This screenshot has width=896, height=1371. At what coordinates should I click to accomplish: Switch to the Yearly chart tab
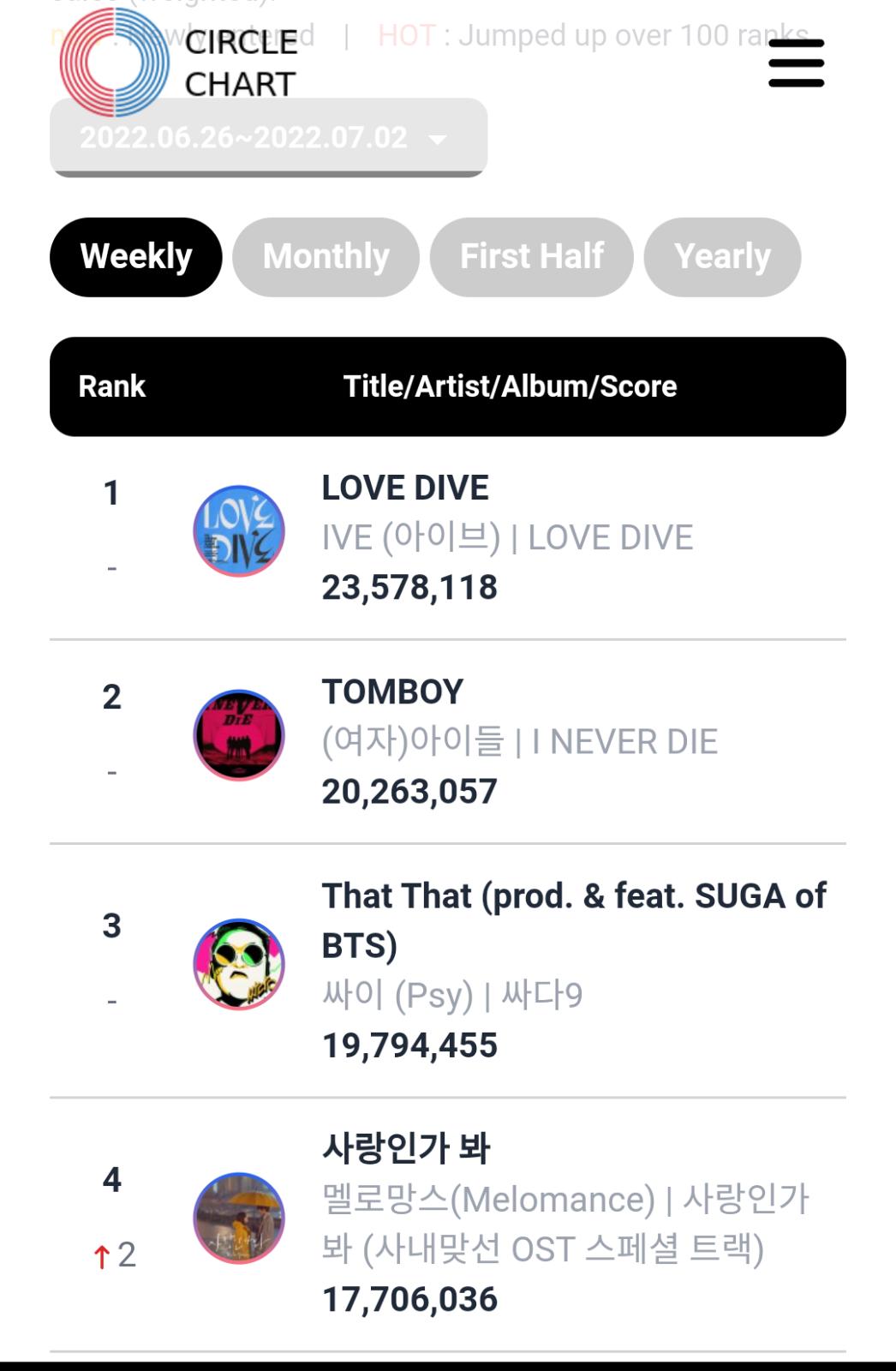point(722,257)
